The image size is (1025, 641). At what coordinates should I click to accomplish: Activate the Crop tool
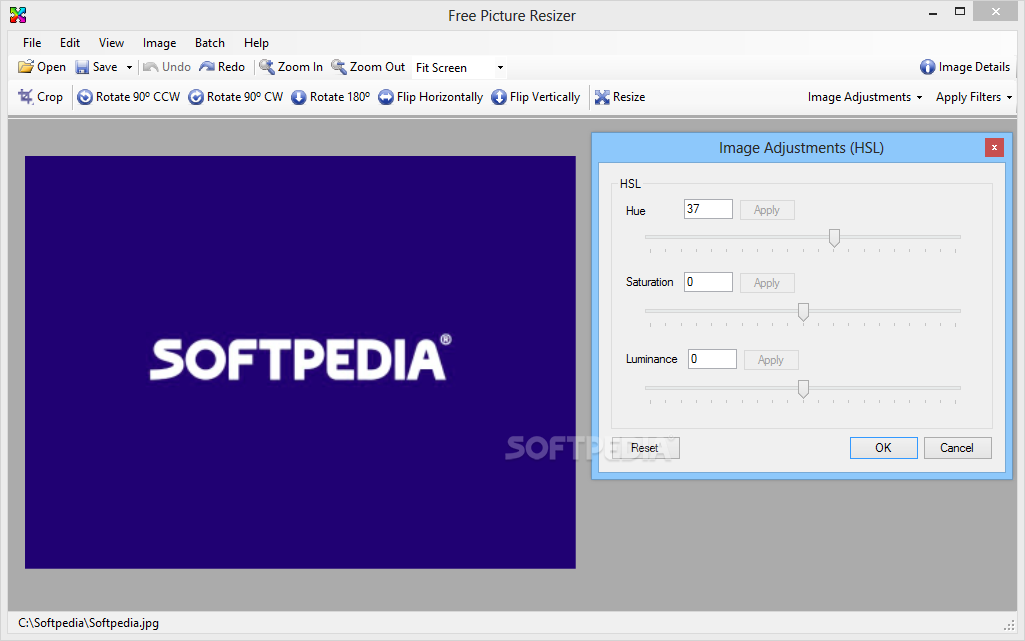click(x=41, y=97)
